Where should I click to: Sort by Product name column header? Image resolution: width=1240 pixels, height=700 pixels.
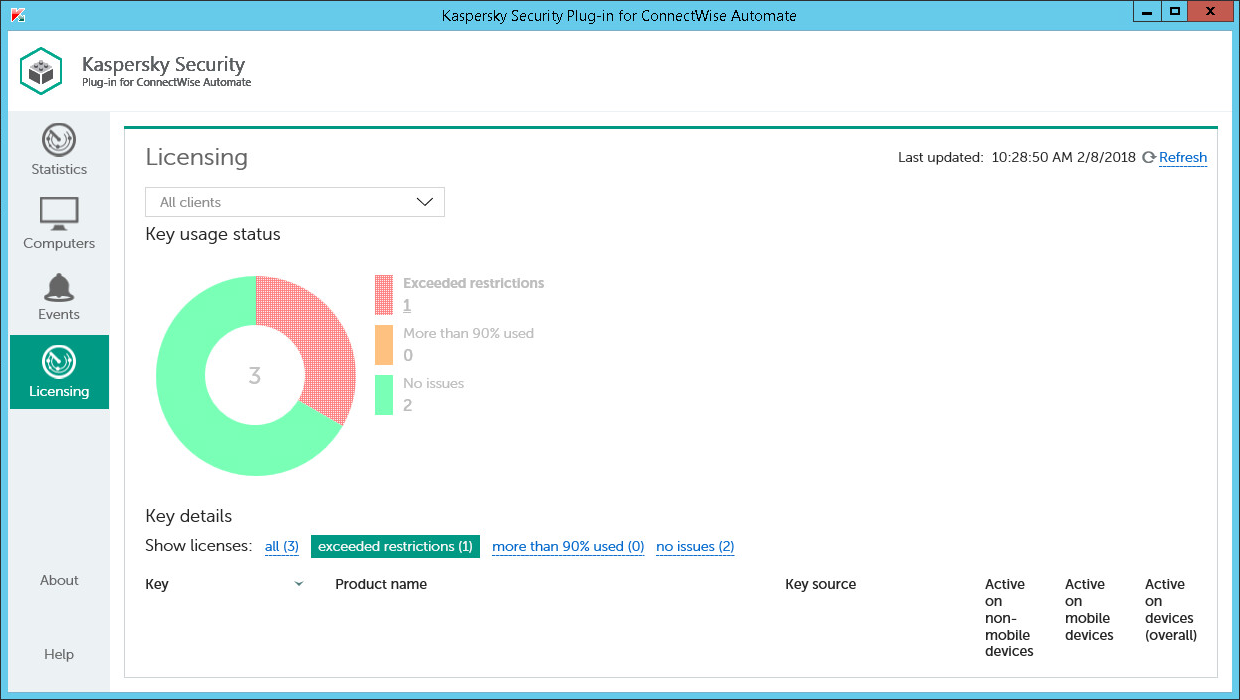pyautogui.click(x=381, y=585)
